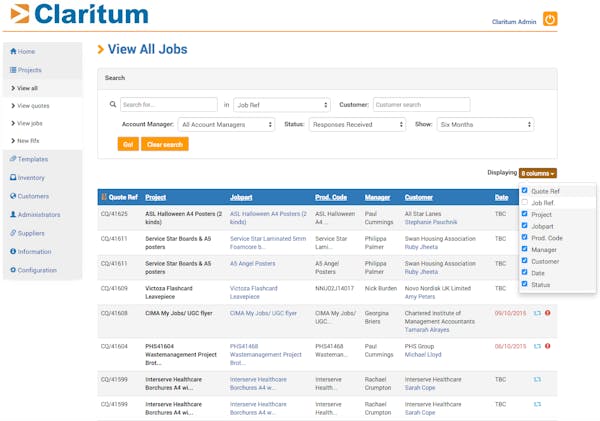Sort by the Date column header
Image resolution: width=600 pixels, height=421 pixels.
point(501,197)
